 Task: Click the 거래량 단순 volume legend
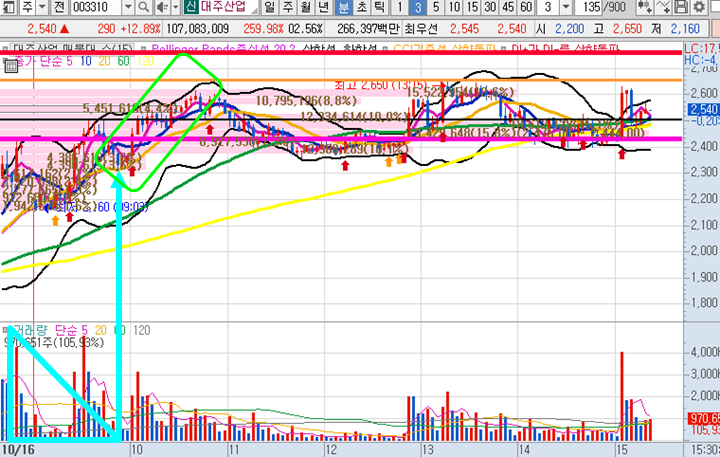click(x=50, y=330)
